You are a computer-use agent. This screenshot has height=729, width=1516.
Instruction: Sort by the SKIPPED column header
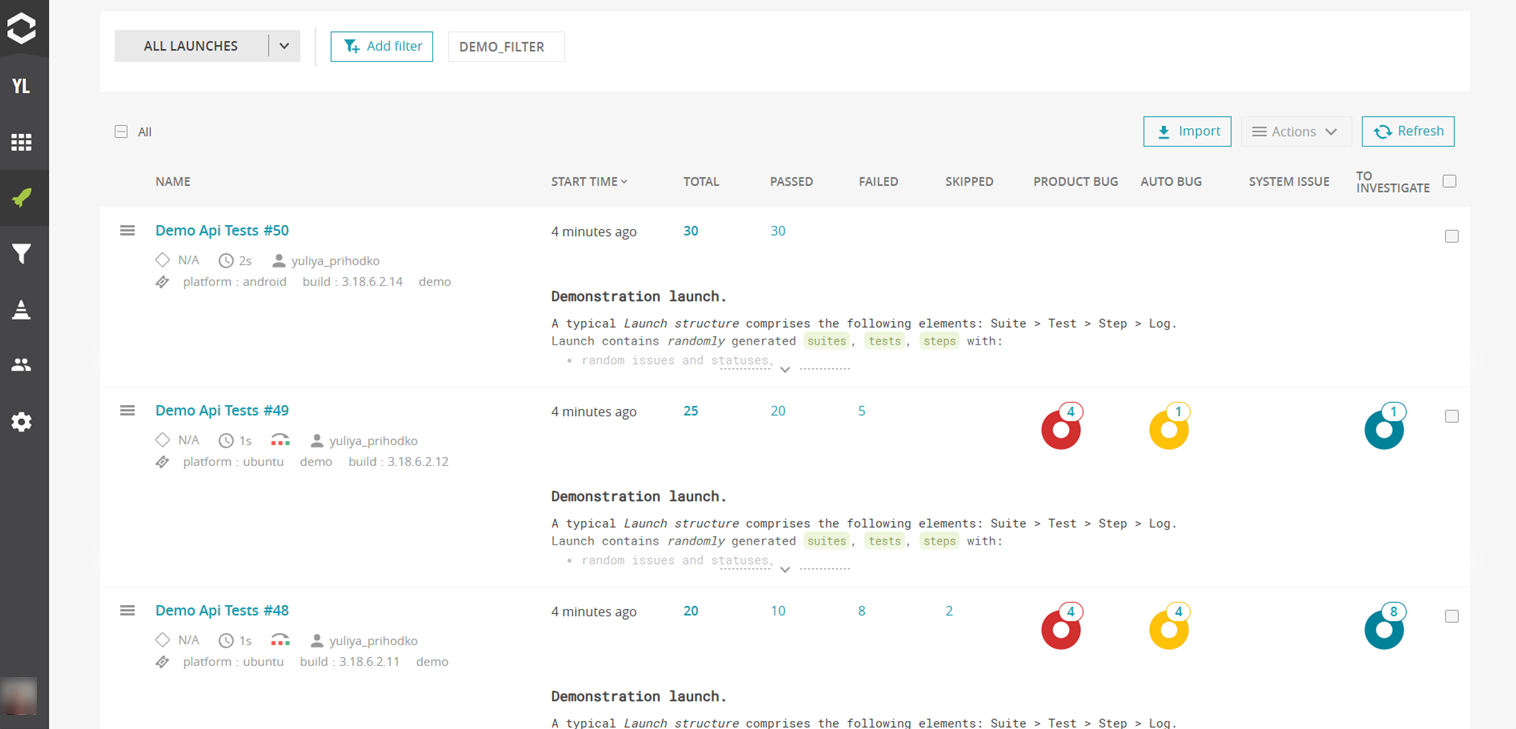click(x=969, y=182)
